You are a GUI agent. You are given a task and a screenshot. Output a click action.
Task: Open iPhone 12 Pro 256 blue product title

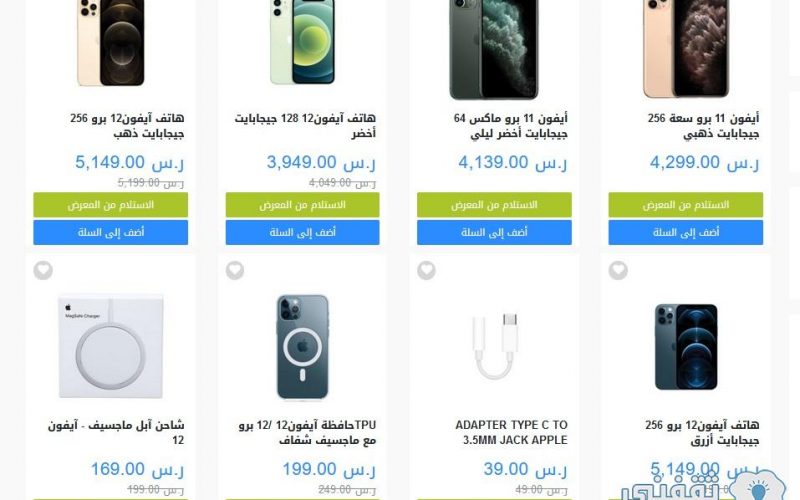pyautogui.click(x=702, y=432)
